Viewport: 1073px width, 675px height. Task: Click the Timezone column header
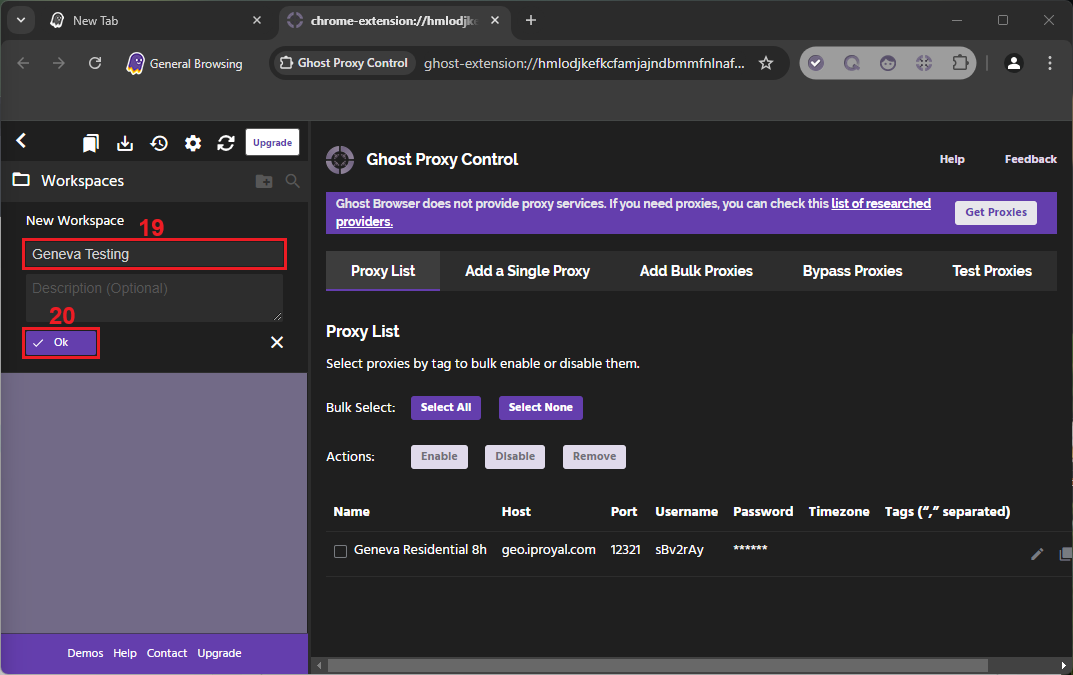tap(839, 511)
